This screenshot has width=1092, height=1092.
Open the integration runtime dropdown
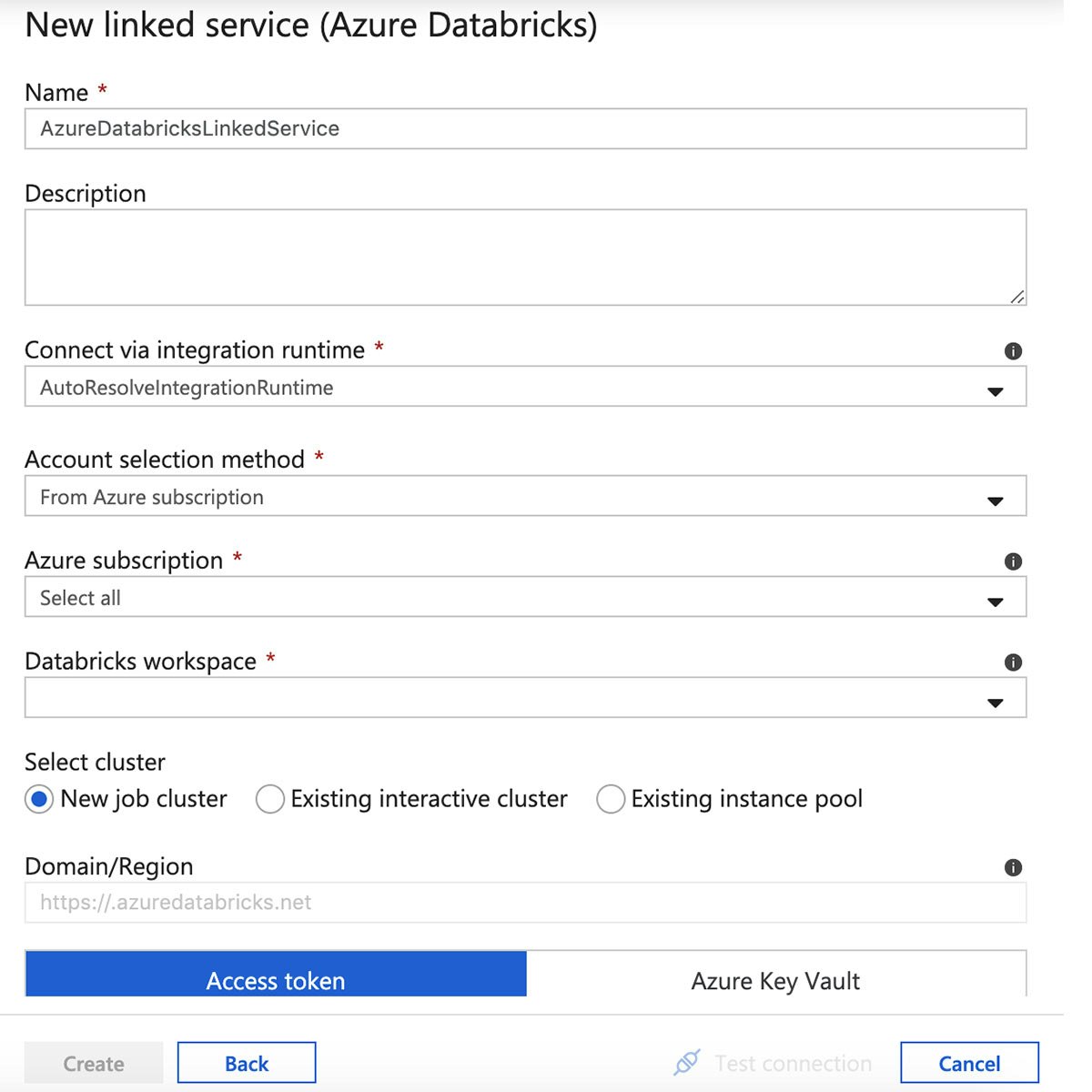click(525, 387)
